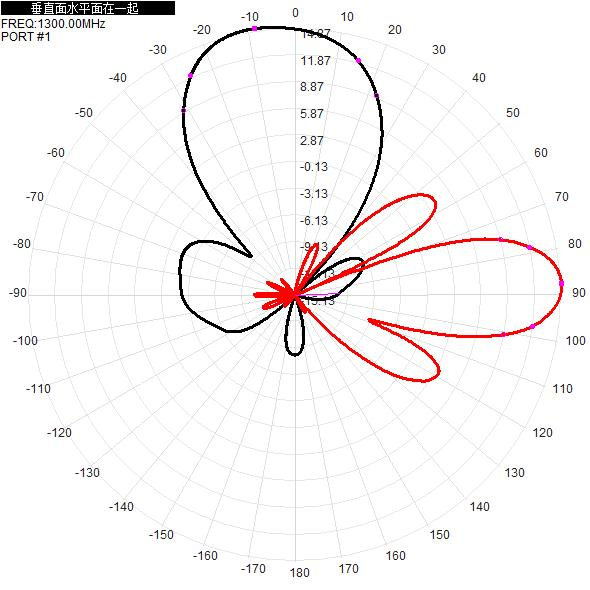Select the 8.87 radial gain label
This screenshot has height=590, width=590.
click(312, 87)
